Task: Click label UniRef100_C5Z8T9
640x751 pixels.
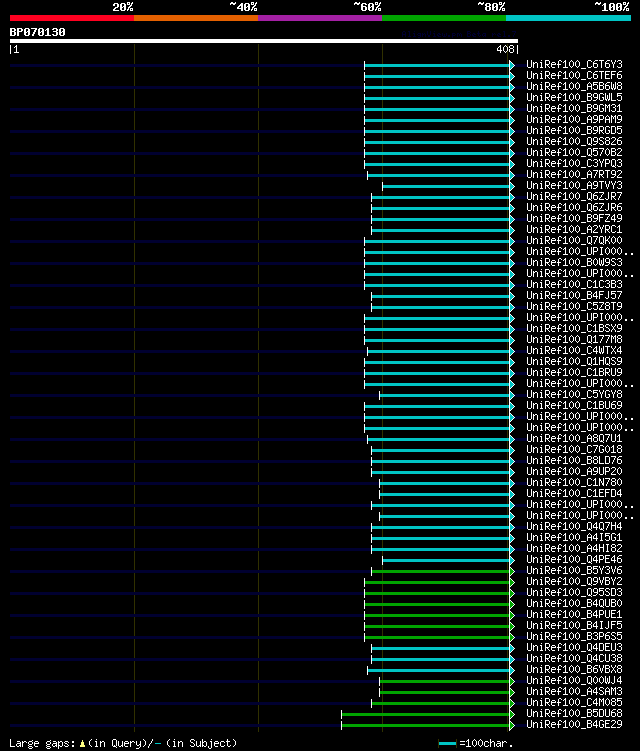Action: (574, 307)
